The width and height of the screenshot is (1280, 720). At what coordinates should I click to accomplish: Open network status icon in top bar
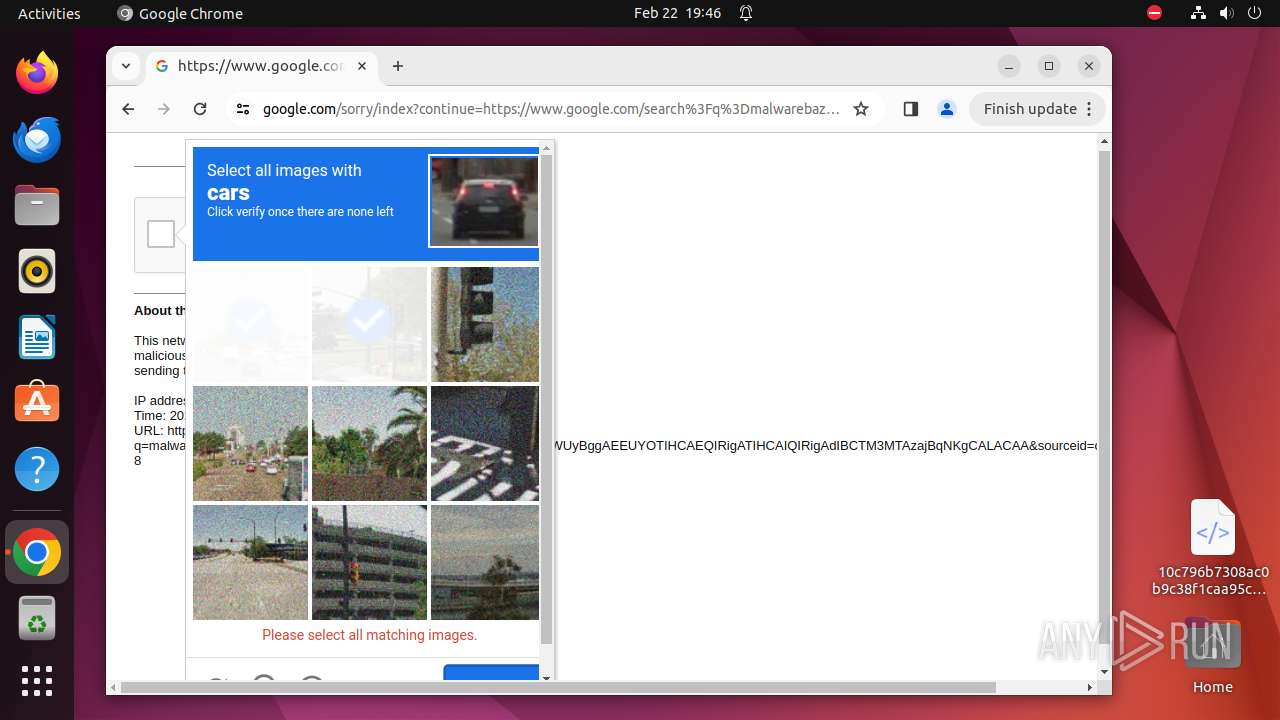[1198, 13]
